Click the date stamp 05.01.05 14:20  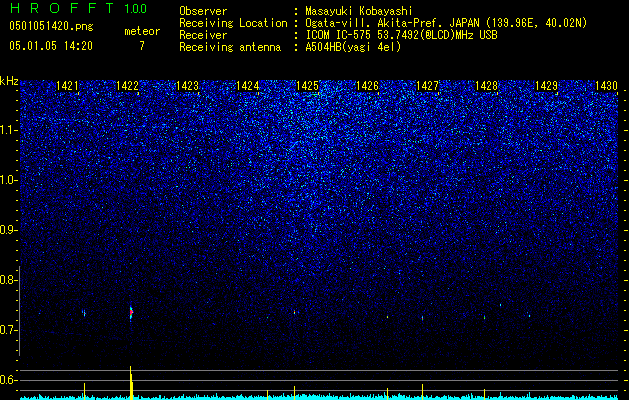51,46
